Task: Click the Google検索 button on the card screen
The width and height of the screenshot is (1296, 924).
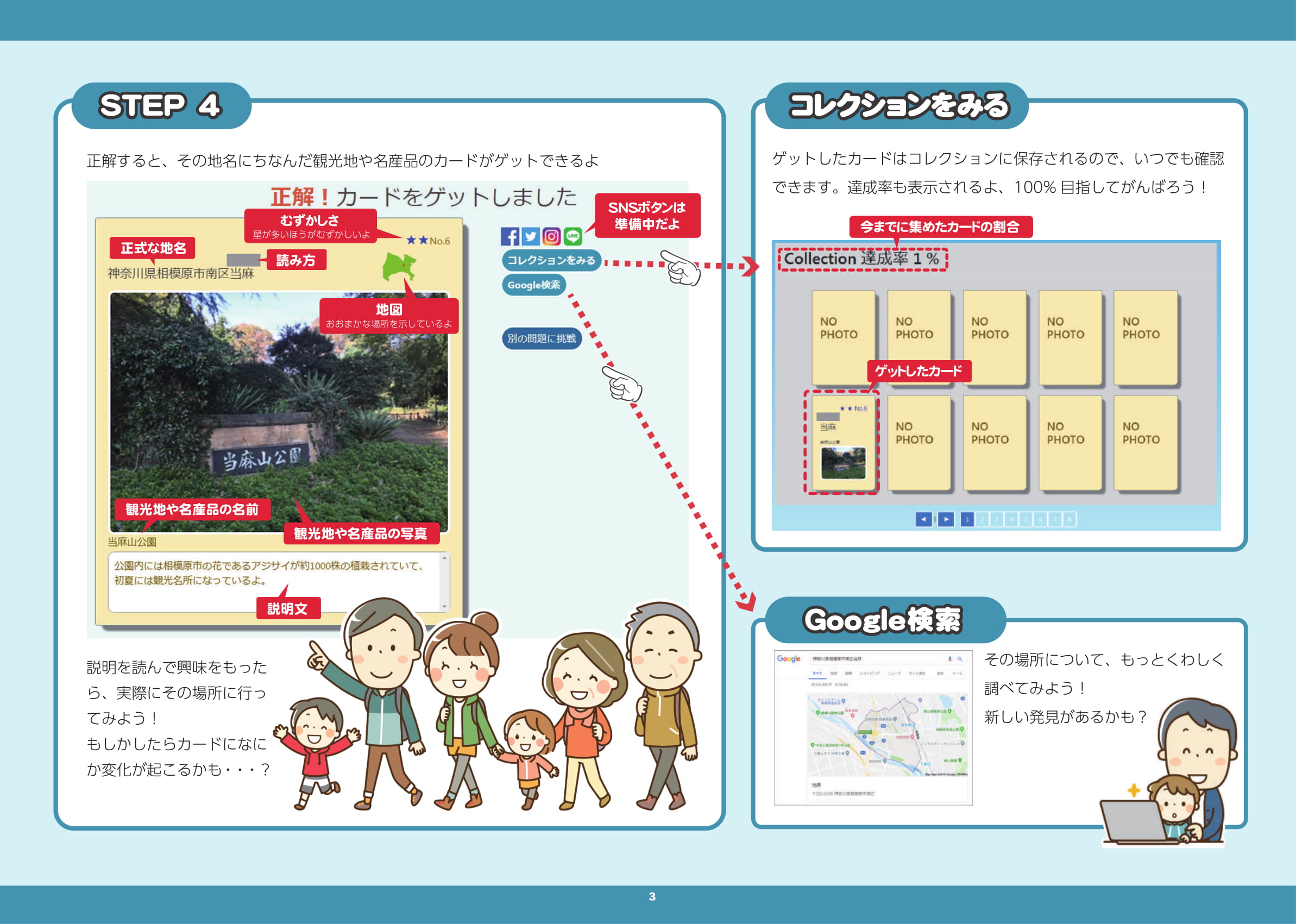Action: coord(533,285)
